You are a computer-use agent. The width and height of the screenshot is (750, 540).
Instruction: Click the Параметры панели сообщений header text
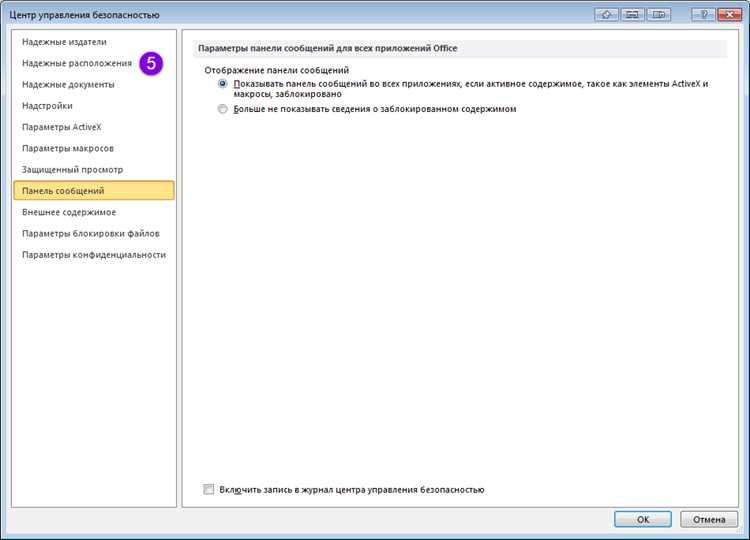[327, 48]
